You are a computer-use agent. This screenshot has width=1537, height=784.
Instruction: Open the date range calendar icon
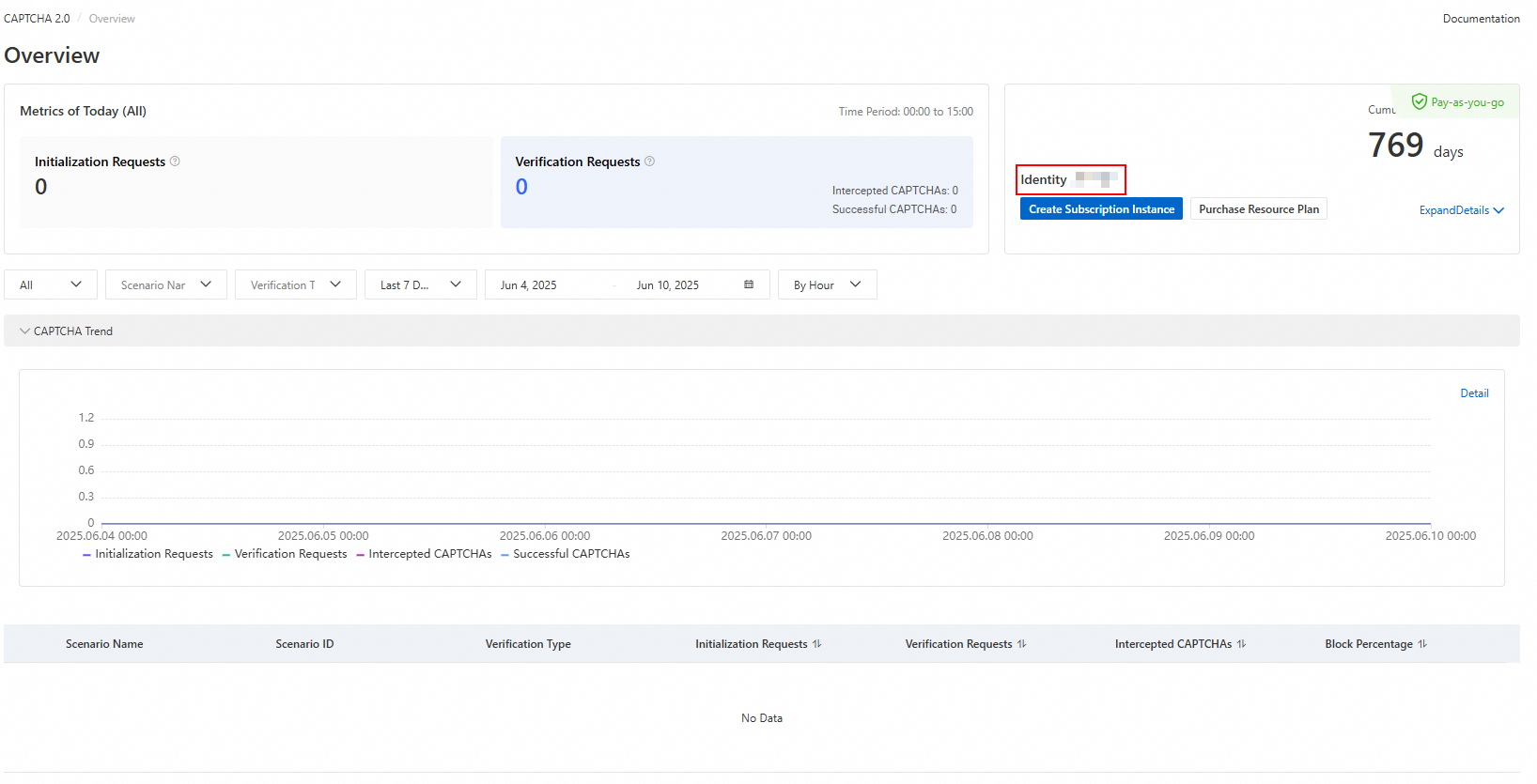pos(749,284)
